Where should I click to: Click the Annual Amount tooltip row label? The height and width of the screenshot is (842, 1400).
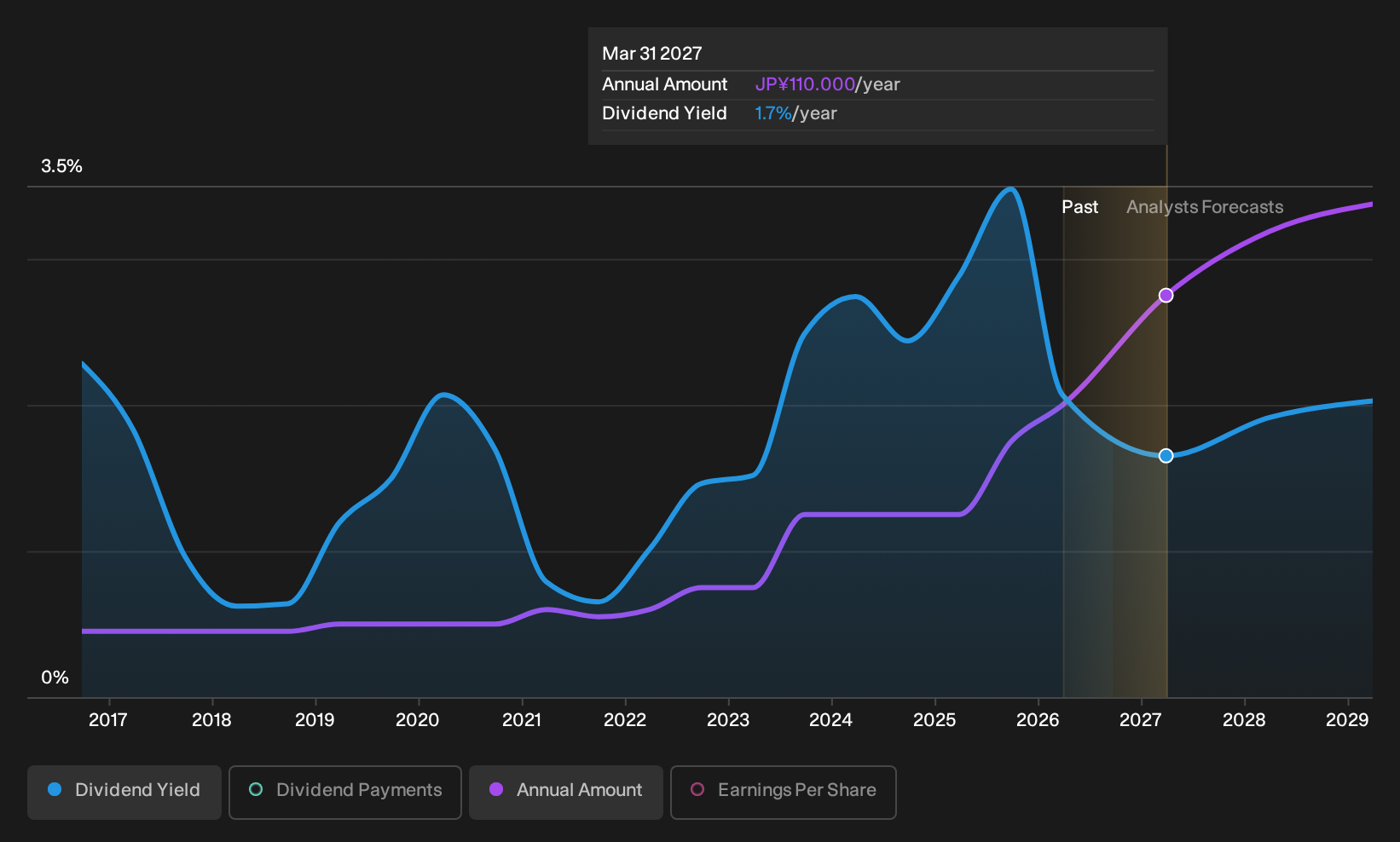coord(664,84)
